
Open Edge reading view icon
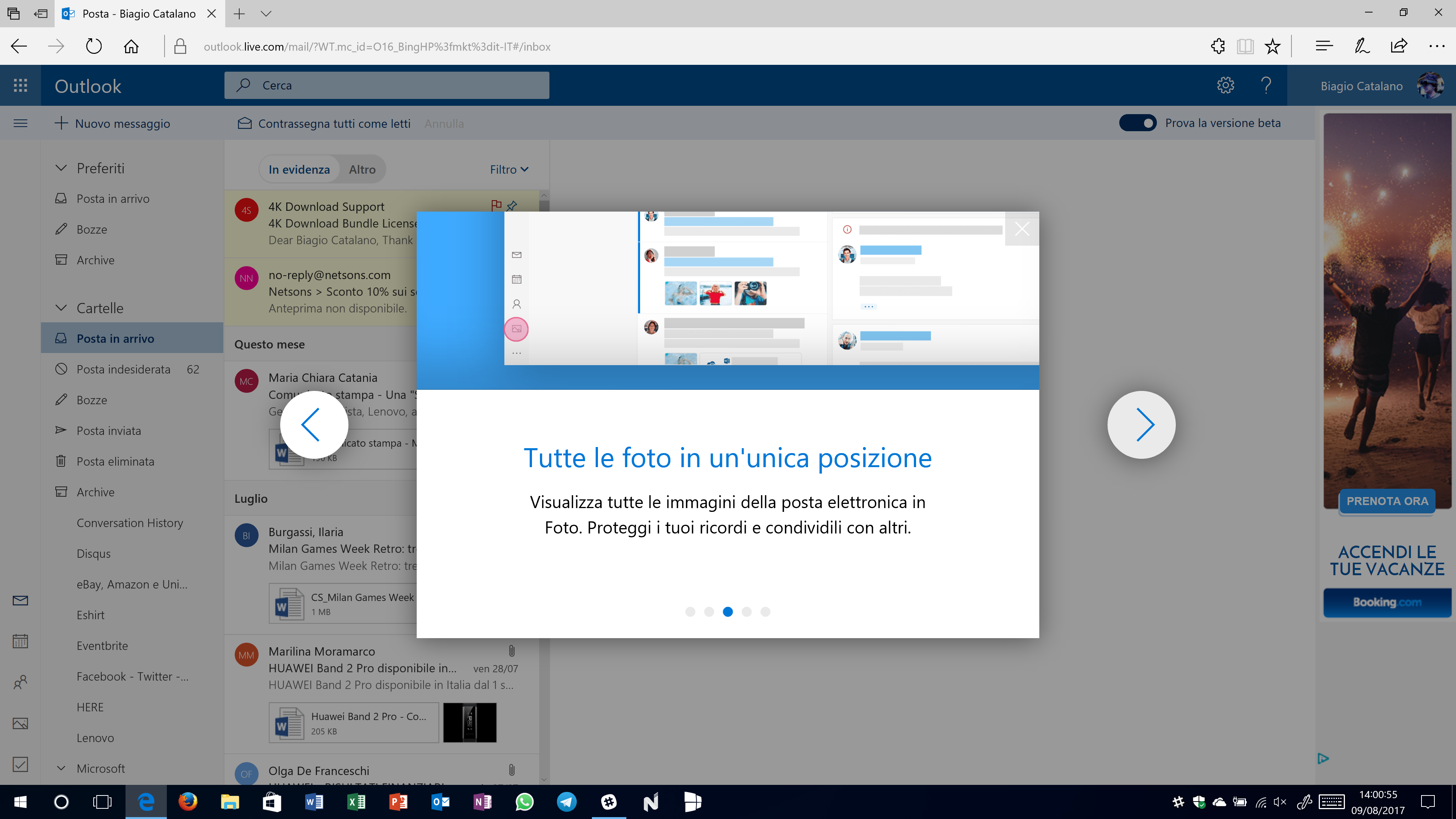coord(1245,46)
